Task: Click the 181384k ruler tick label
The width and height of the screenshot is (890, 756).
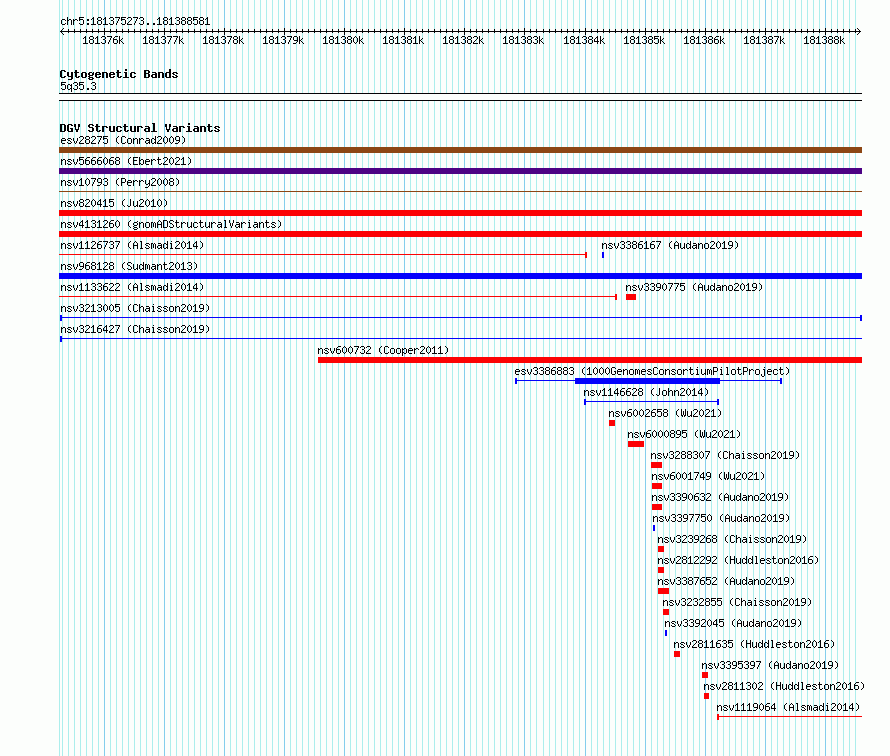Action: pos(583,40)
